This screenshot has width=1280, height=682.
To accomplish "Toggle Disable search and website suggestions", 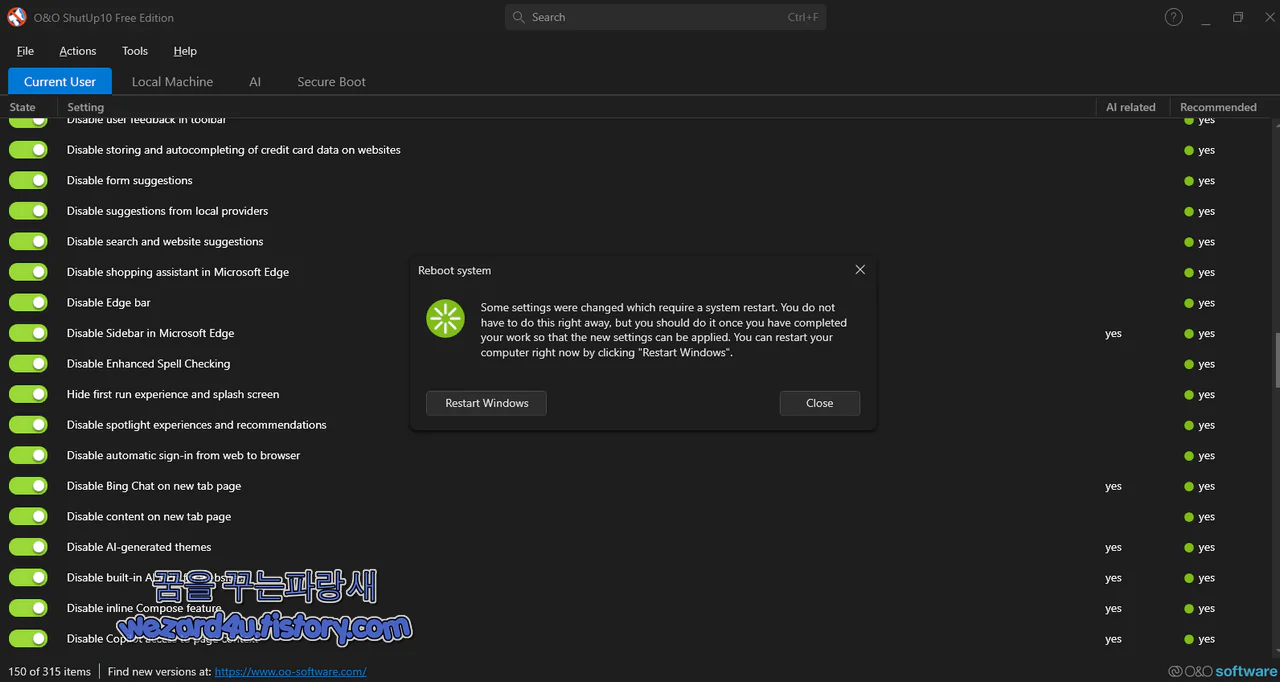I will click(x=28, y=241).
